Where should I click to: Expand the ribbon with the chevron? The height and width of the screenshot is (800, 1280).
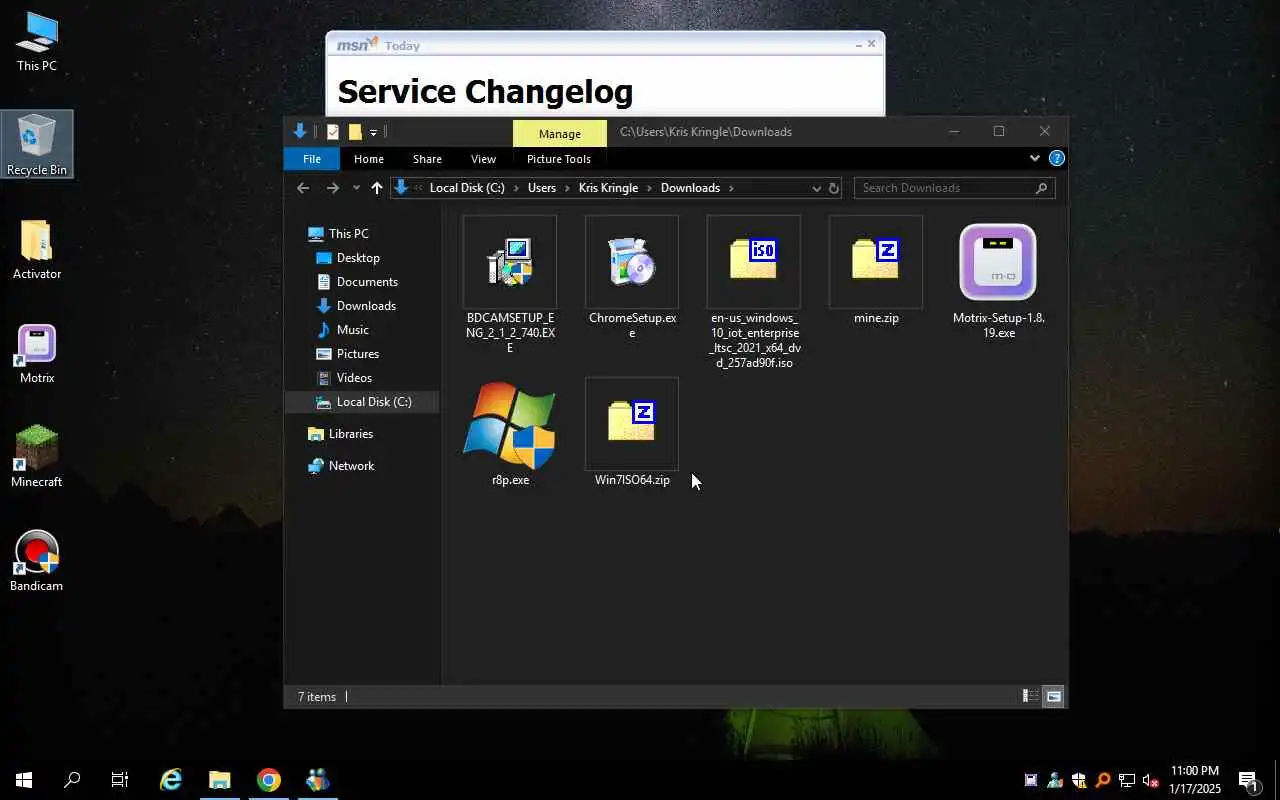[1035, 158]
